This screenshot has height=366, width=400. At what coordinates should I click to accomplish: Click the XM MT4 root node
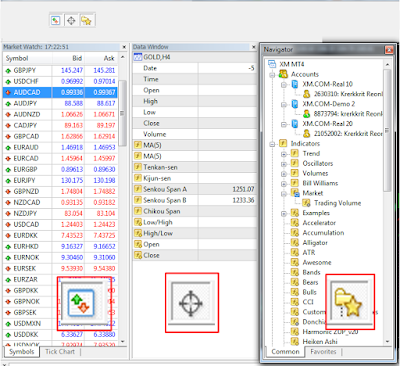(292, 64)
